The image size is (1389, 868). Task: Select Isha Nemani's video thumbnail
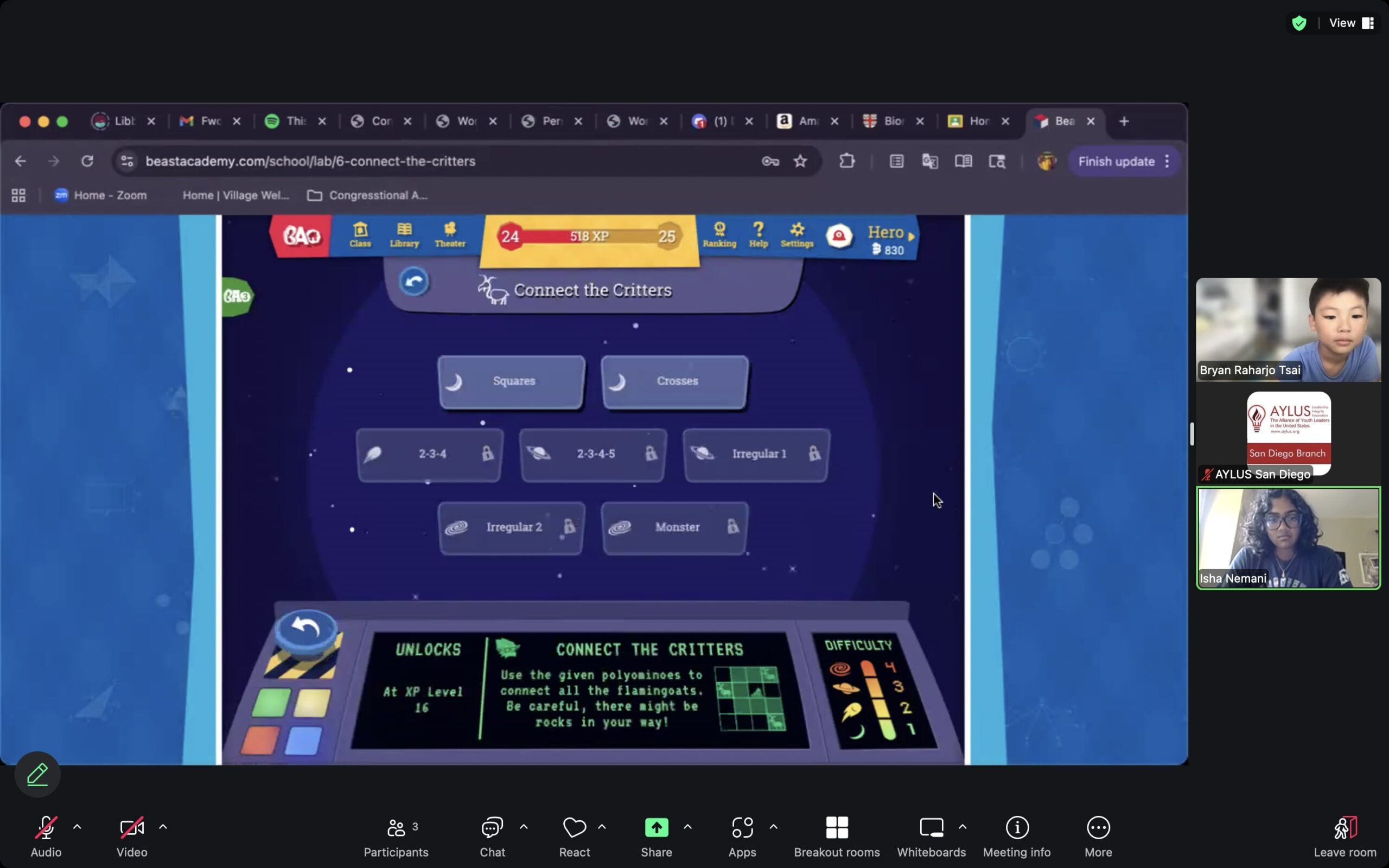(x=1288, y=538)
